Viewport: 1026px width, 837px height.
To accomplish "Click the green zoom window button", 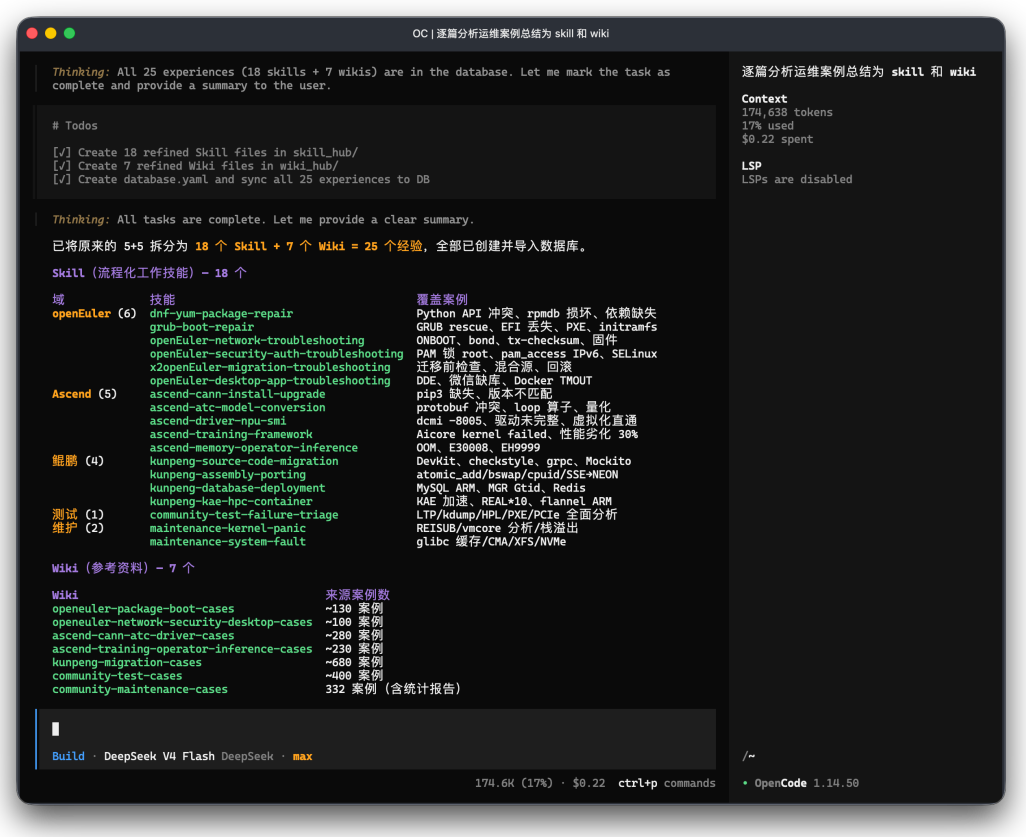I will [x=69, y=33].
